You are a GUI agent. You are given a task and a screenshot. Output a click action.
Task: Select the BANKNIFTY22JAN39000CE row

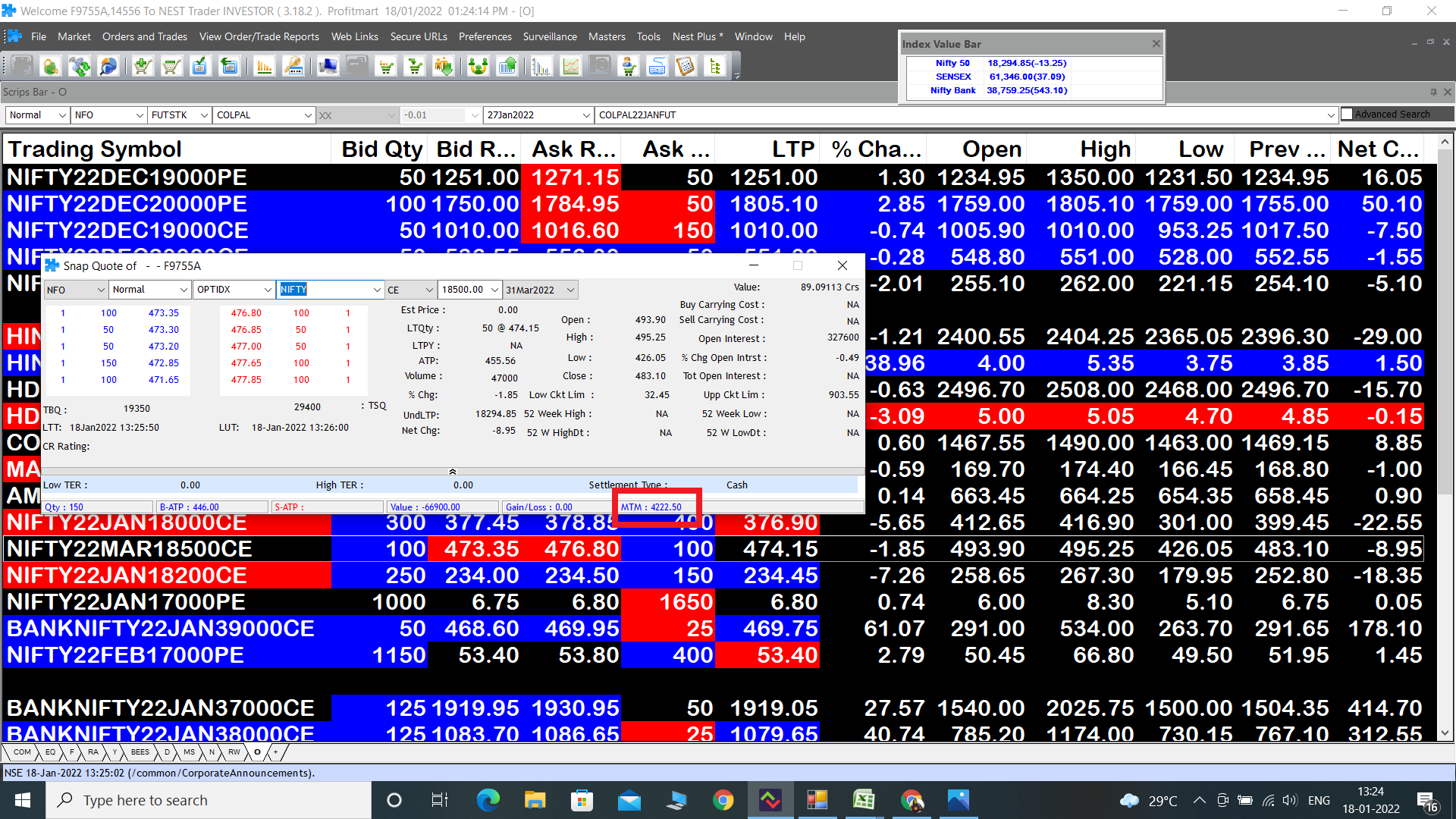[x=713, y=629]
